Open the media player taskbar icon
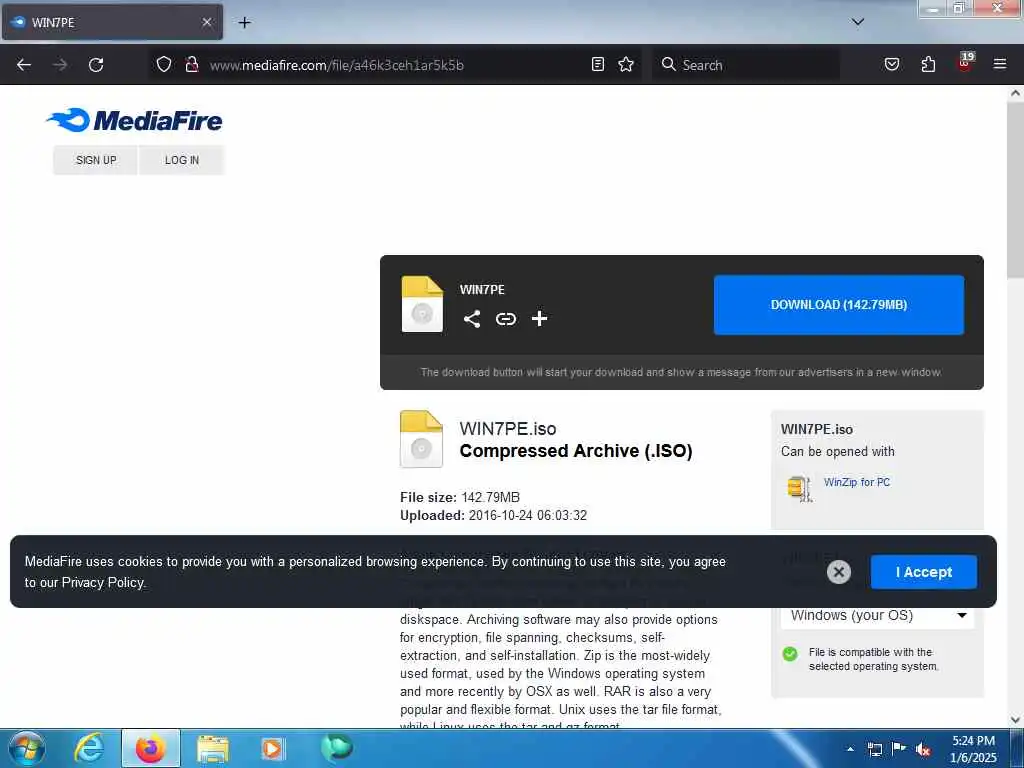Image resolution: width=1024 pixels, height=768 pixels. coord(272,749)
